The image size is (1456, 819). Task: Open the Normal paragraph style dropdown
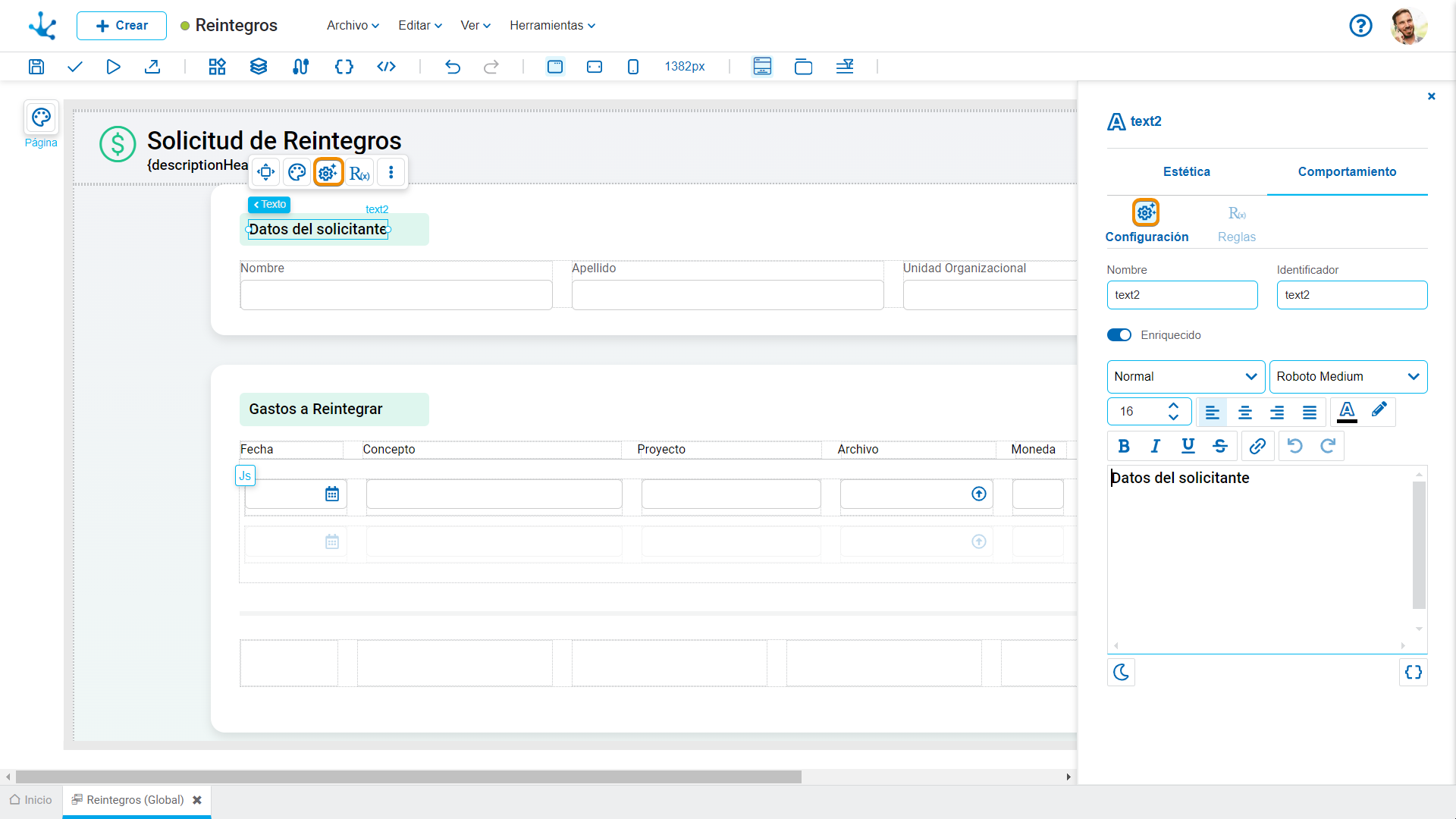[x=1185, y=376]
